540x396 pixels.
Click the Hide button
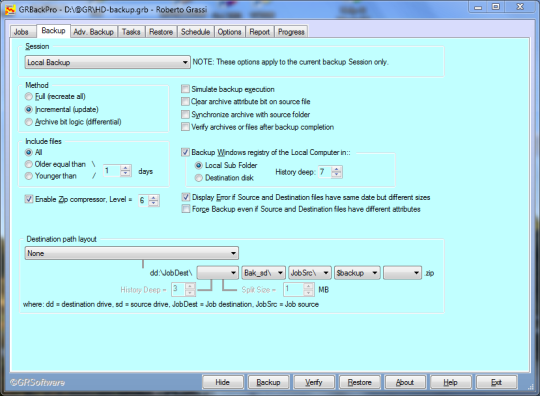click(x=223, y=382)
